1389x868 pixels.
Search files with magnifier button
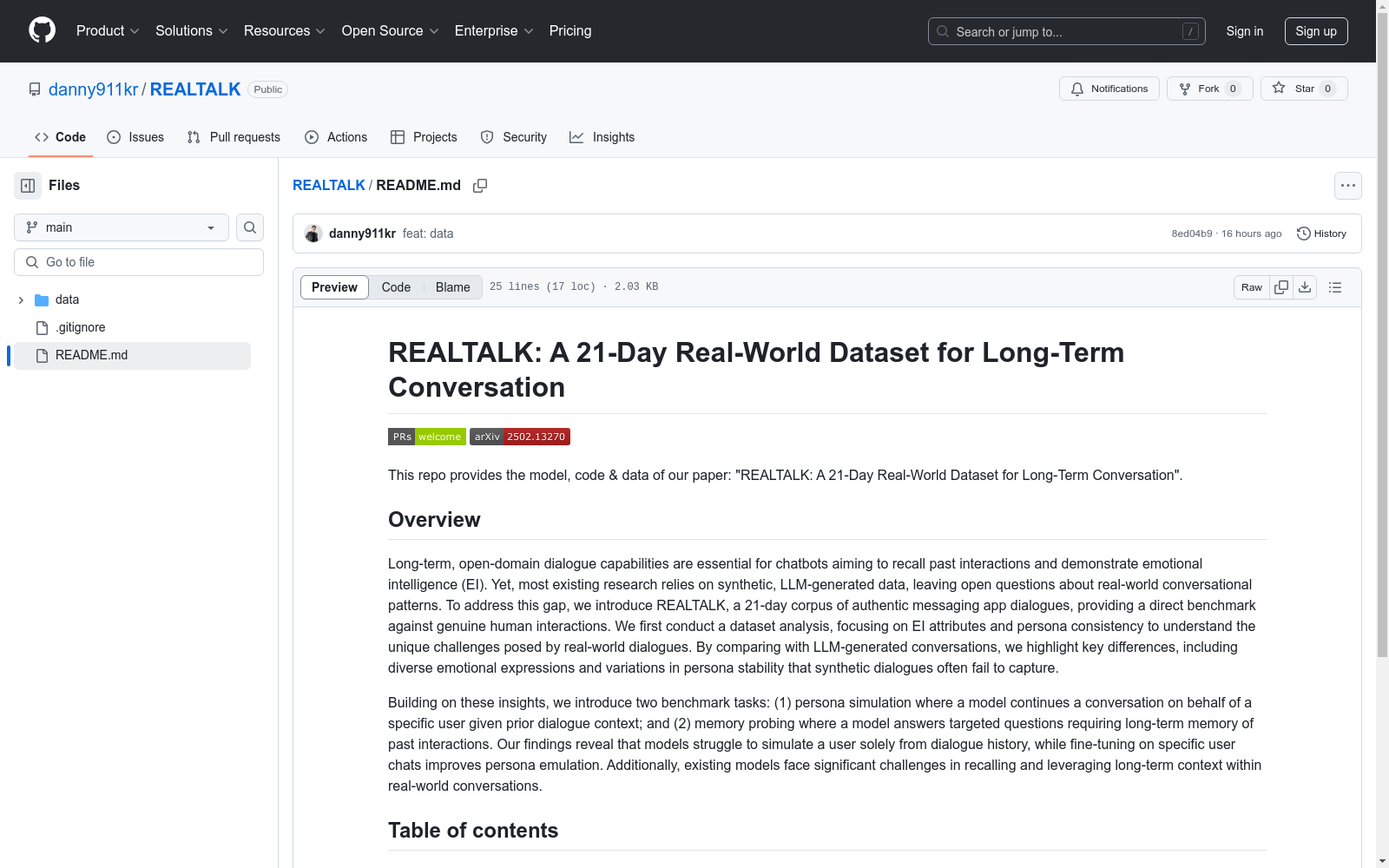[250, 227]
